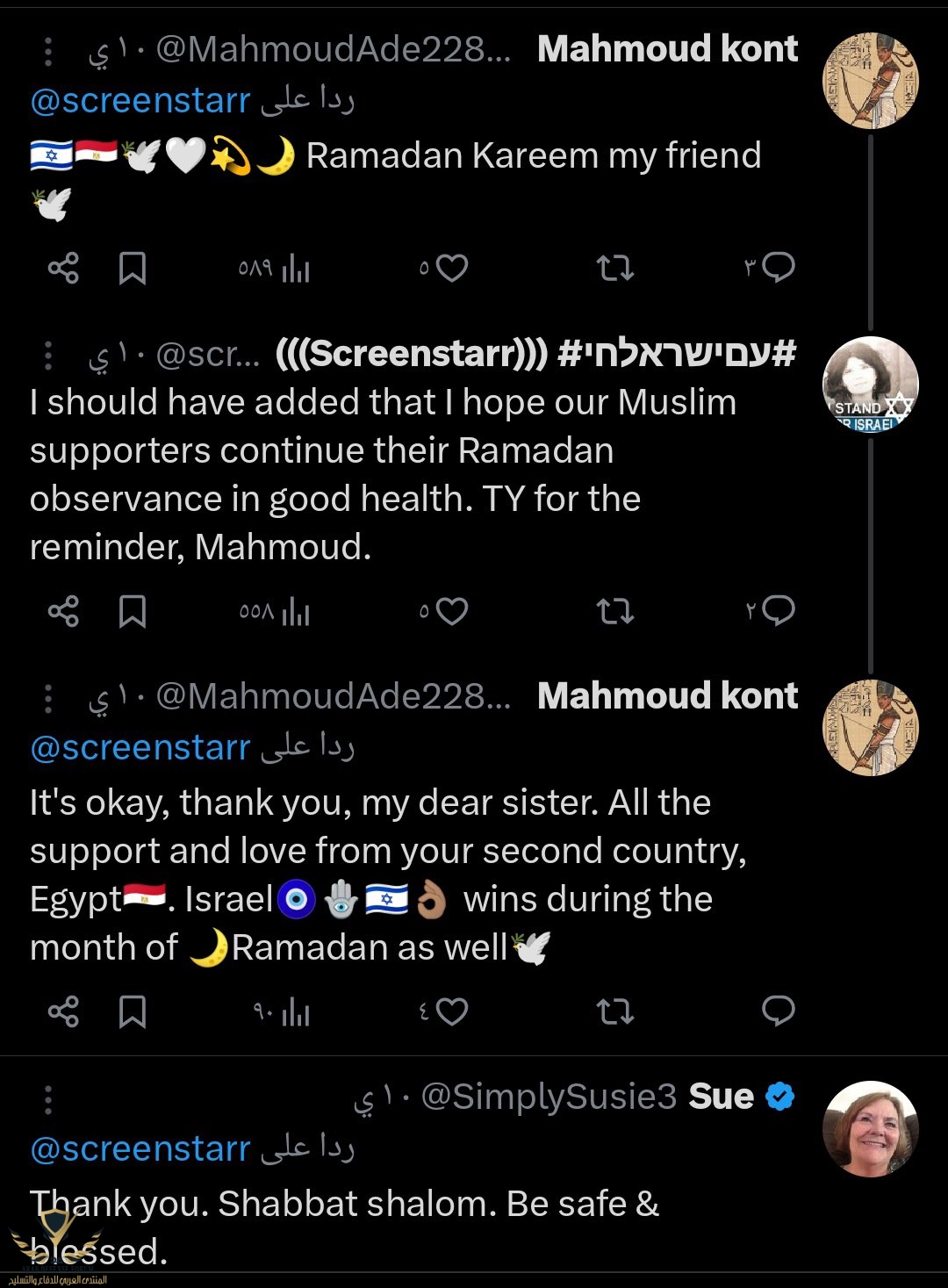
Task: Reply to the Ramadan Kareem tweet
Action: (x=778, y=267)
